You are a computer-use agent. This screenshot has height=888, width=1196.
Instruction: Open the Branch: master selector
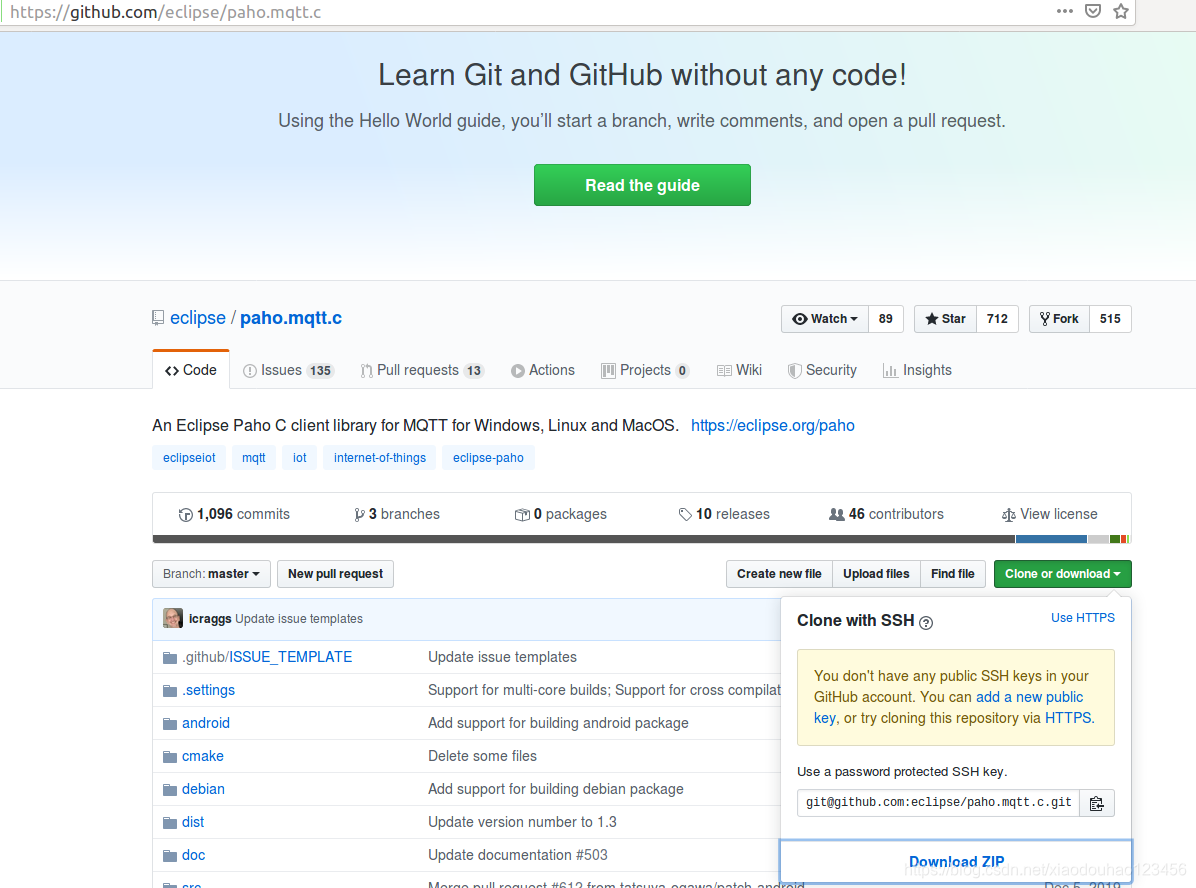tap(211, 574)
